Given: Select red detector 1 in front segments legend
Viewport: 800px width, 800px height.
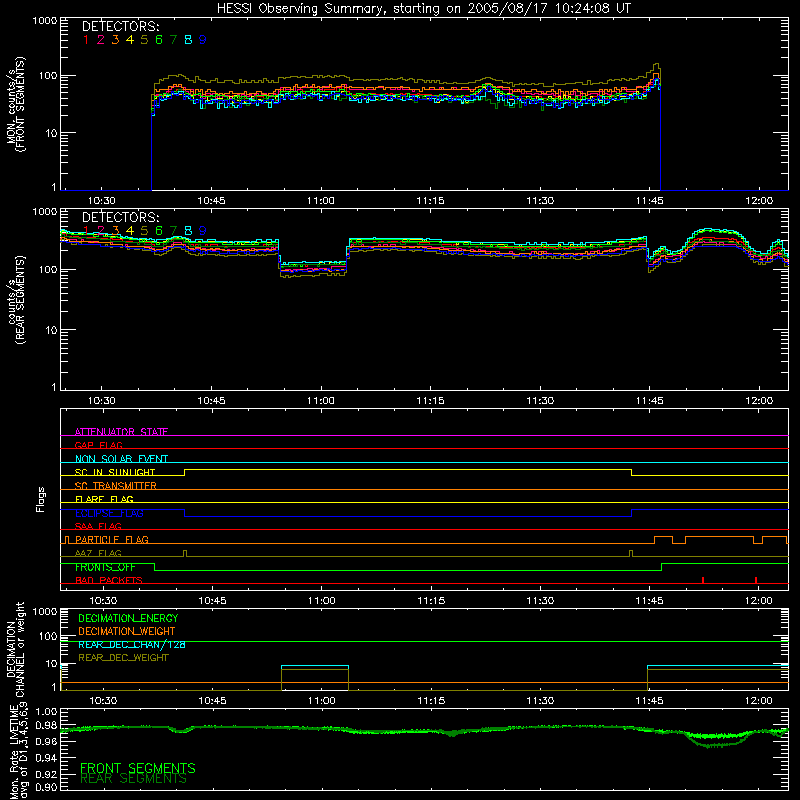Looking at the screenshot, I should (86, 40).
